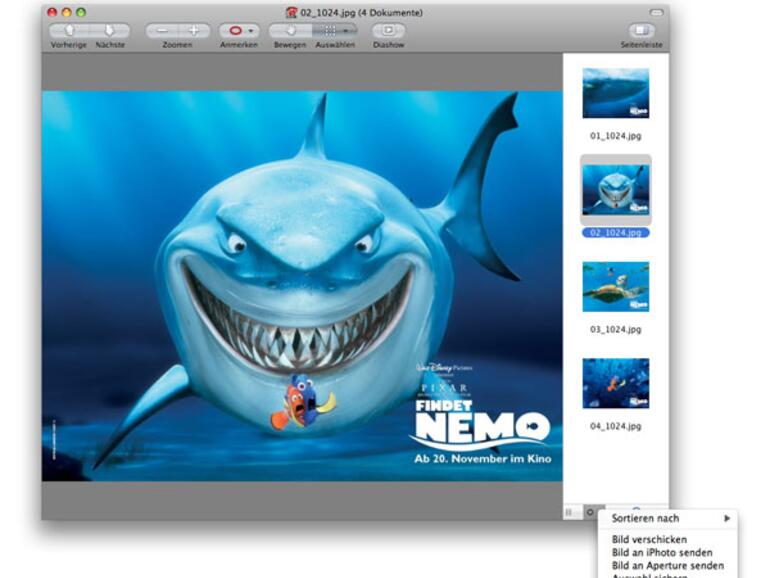Click the file name label 03_1024.jpg
Image resolution: width=770 pixels, height=578 pixels.
click(x=615, y=329)
